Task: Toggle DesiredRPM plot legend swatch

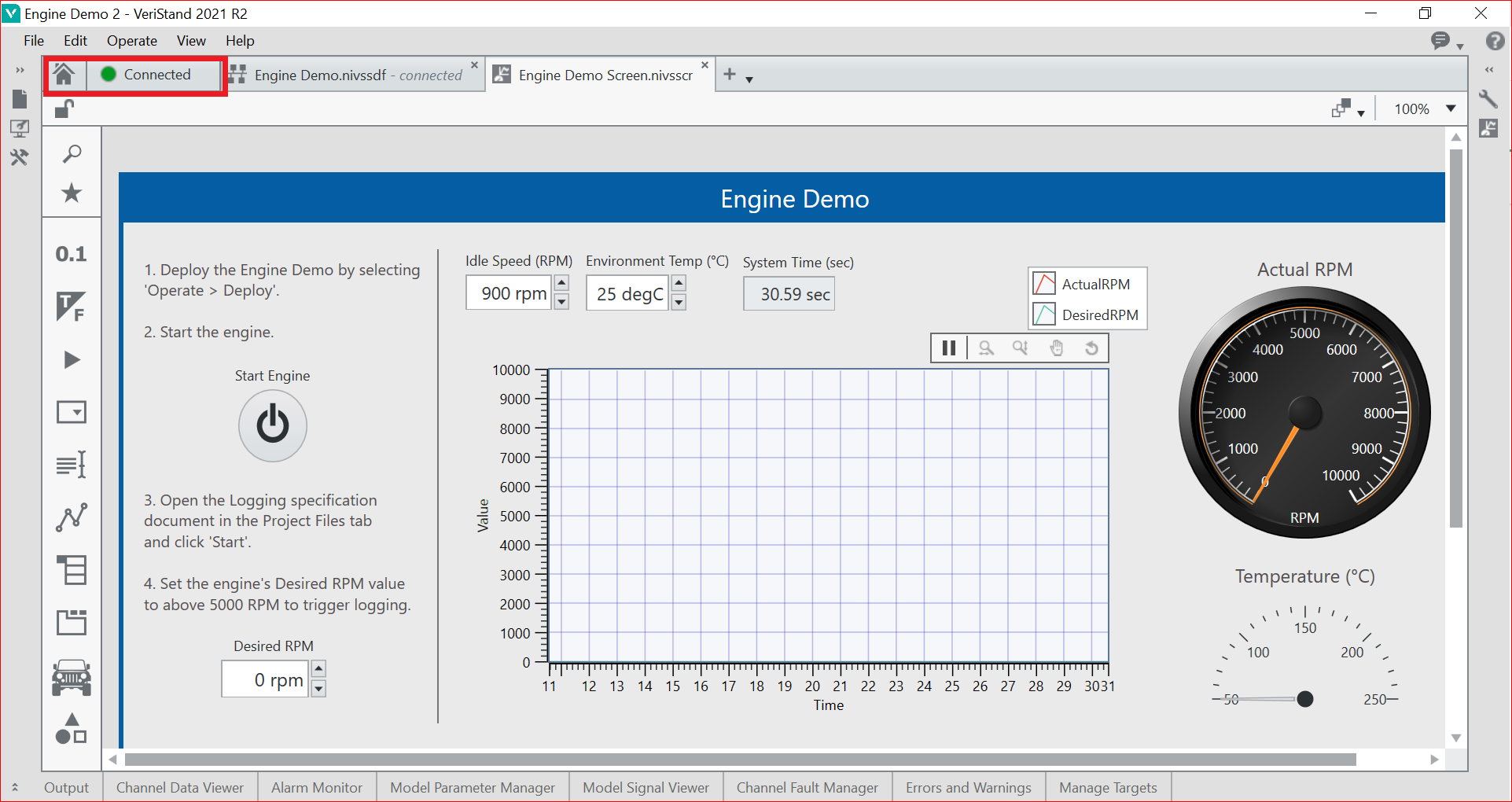Action: point(1044,315)
